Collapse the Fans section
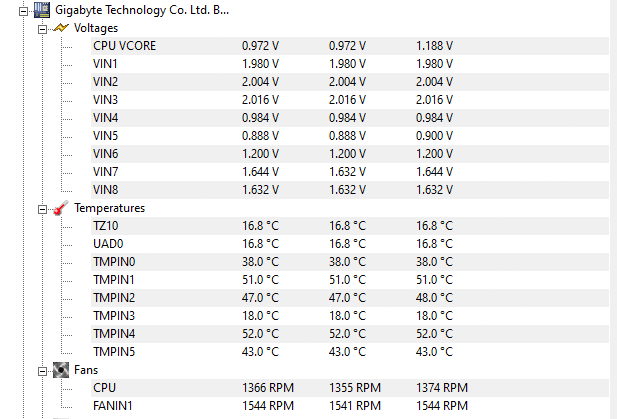 pyautogui.click(x=42, y=371)
